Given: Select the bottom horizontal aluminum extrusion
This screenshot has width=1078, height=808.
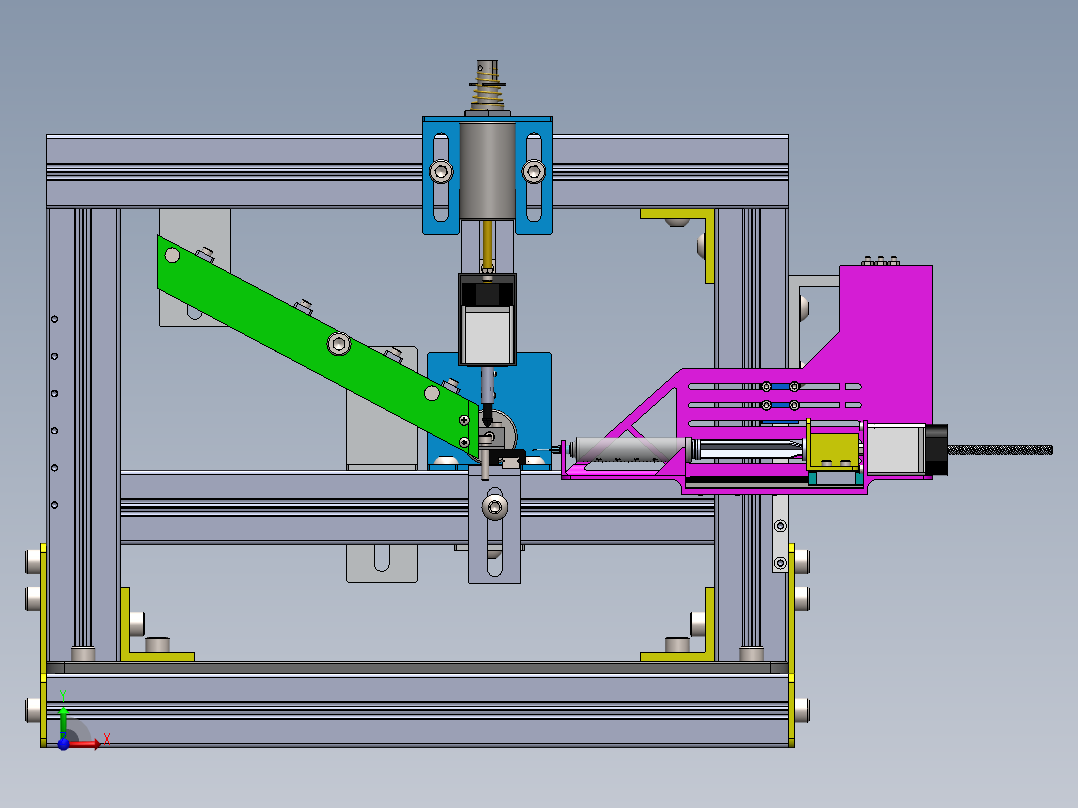Looking at the screenshot, I should (417, 710).
